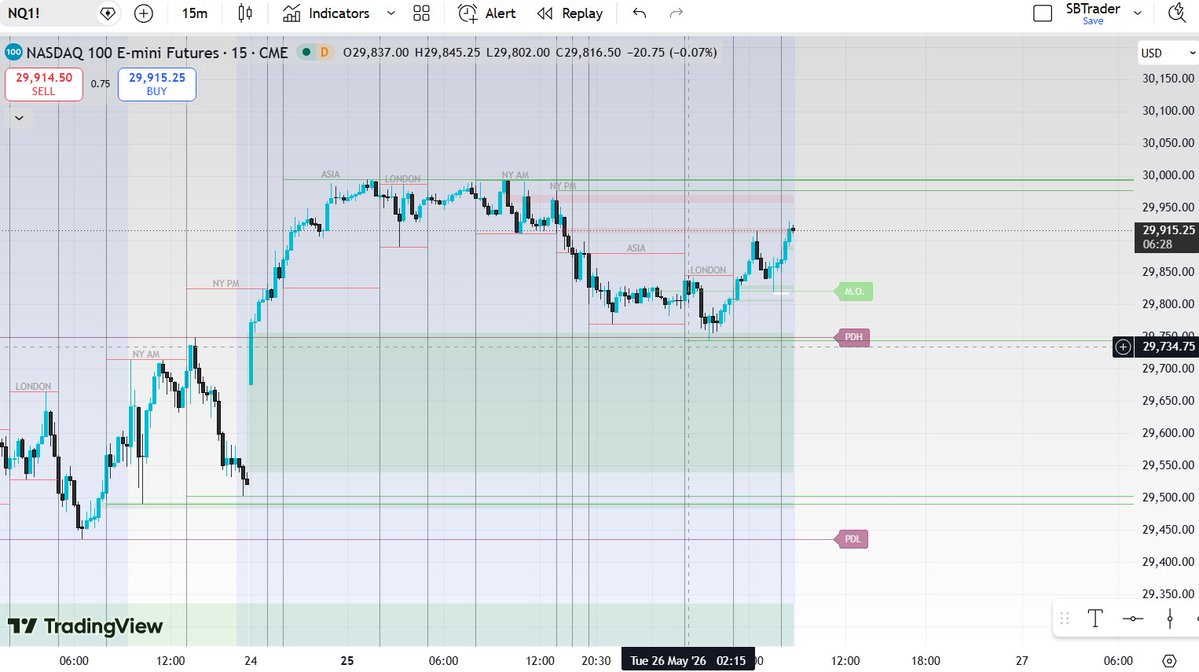
Task: Expand the SBTrader layout dropdown arrow
Action: coord(1138,13)
